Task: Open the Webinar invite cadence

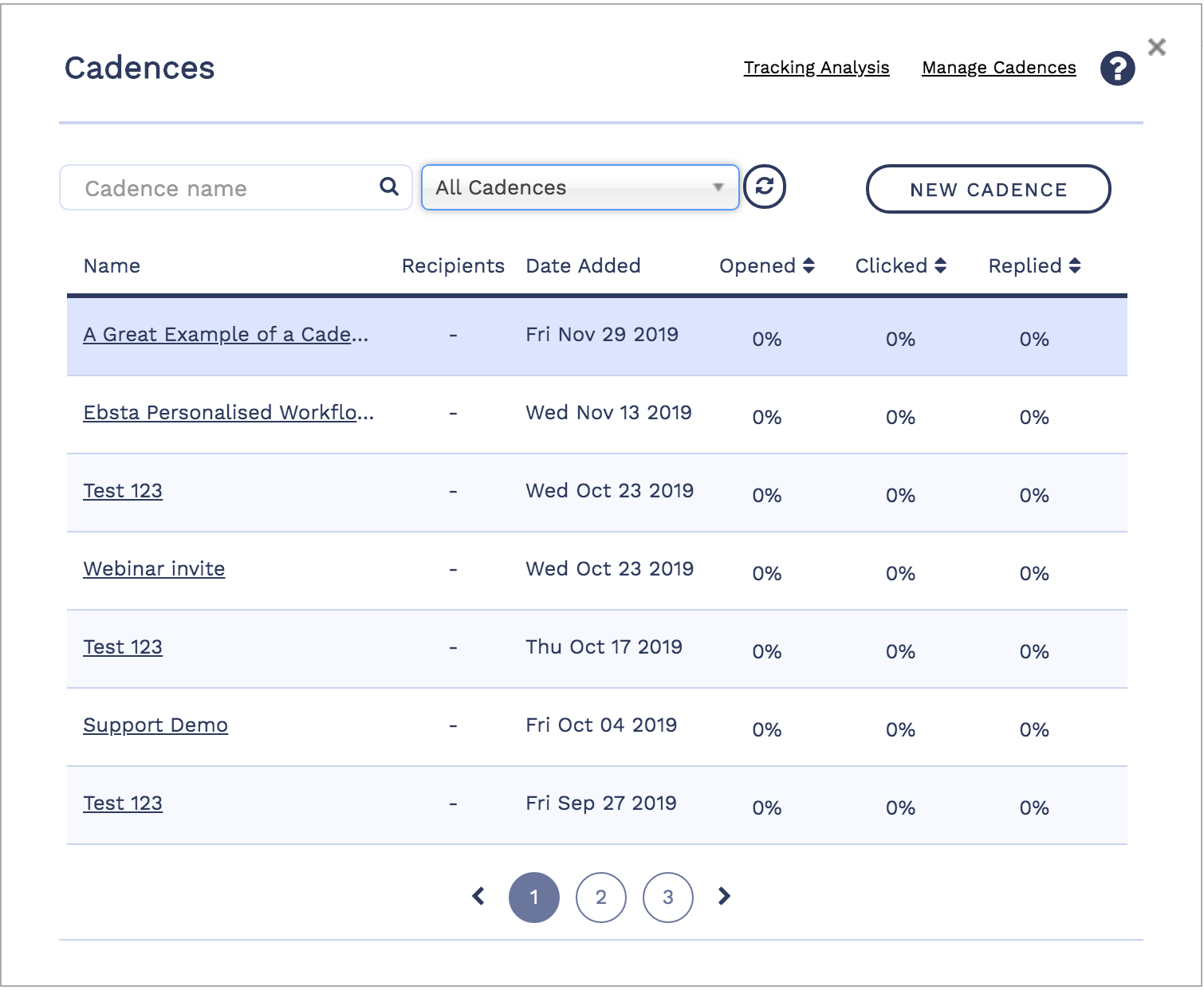Action: click(x=154, y=568)
